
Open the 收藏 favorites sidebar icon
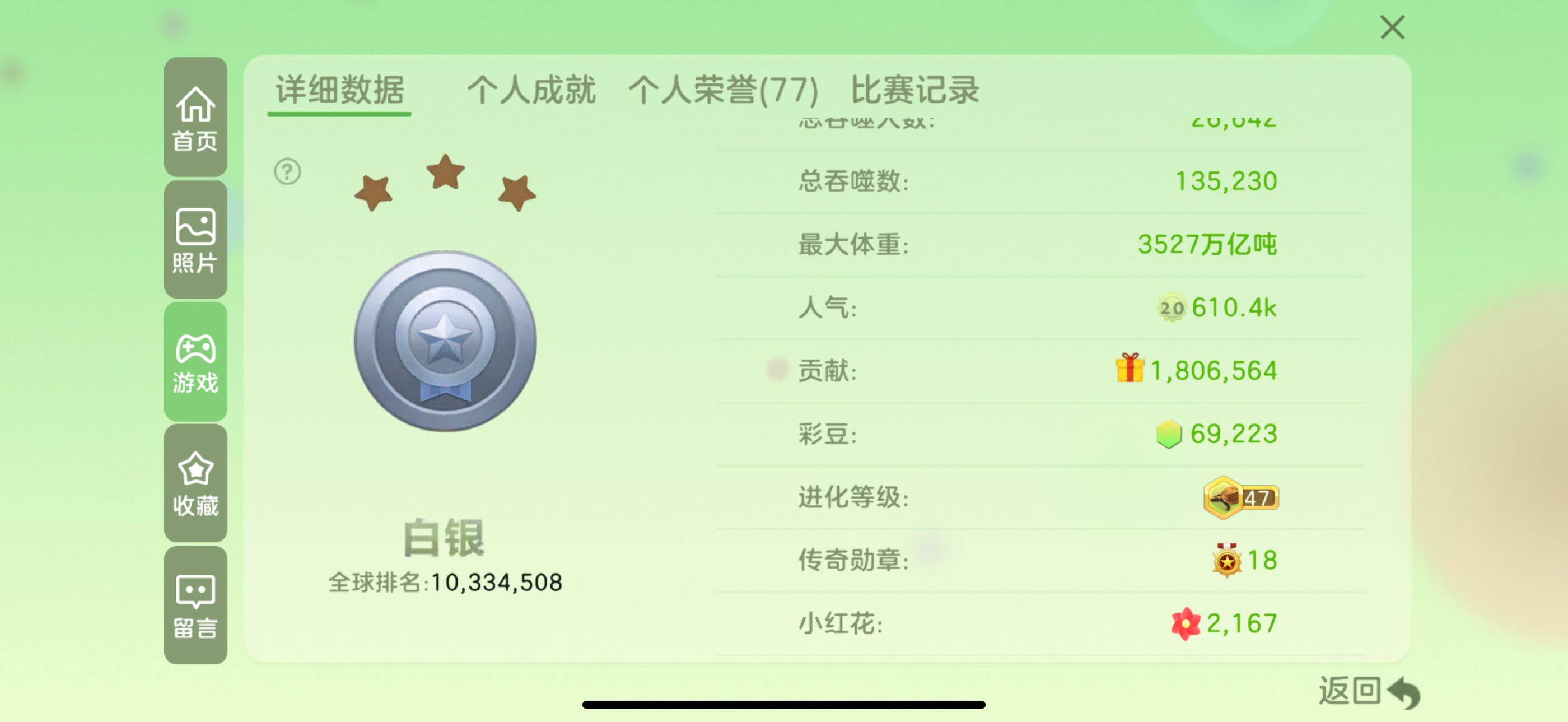195,483
